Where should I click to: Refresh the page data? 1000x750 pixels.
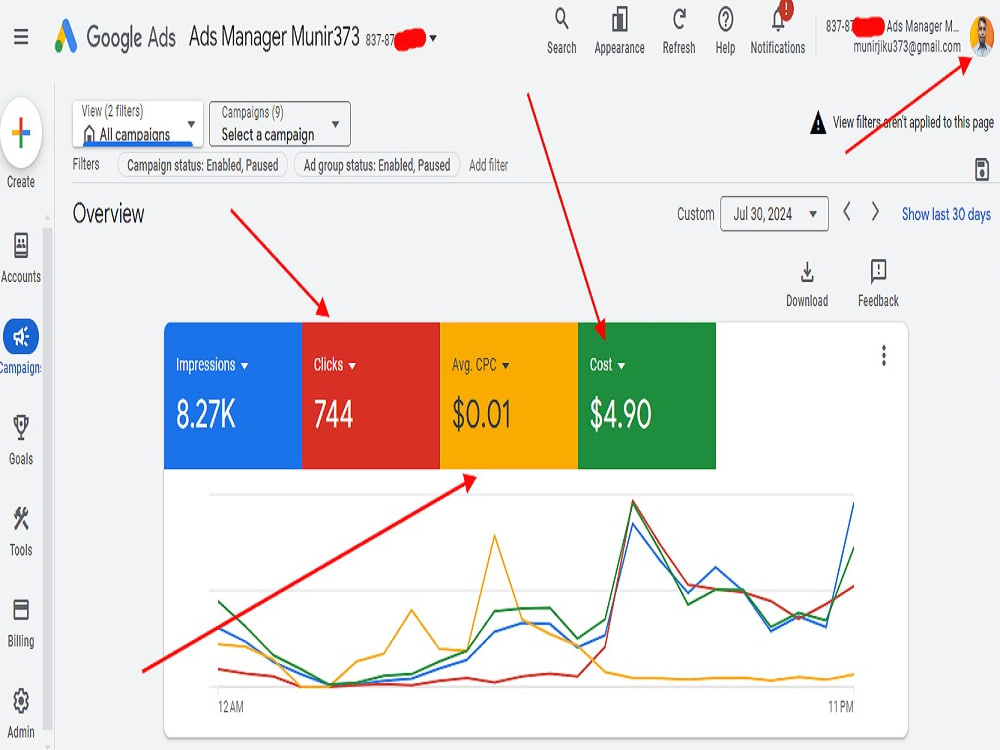point(679,31)
